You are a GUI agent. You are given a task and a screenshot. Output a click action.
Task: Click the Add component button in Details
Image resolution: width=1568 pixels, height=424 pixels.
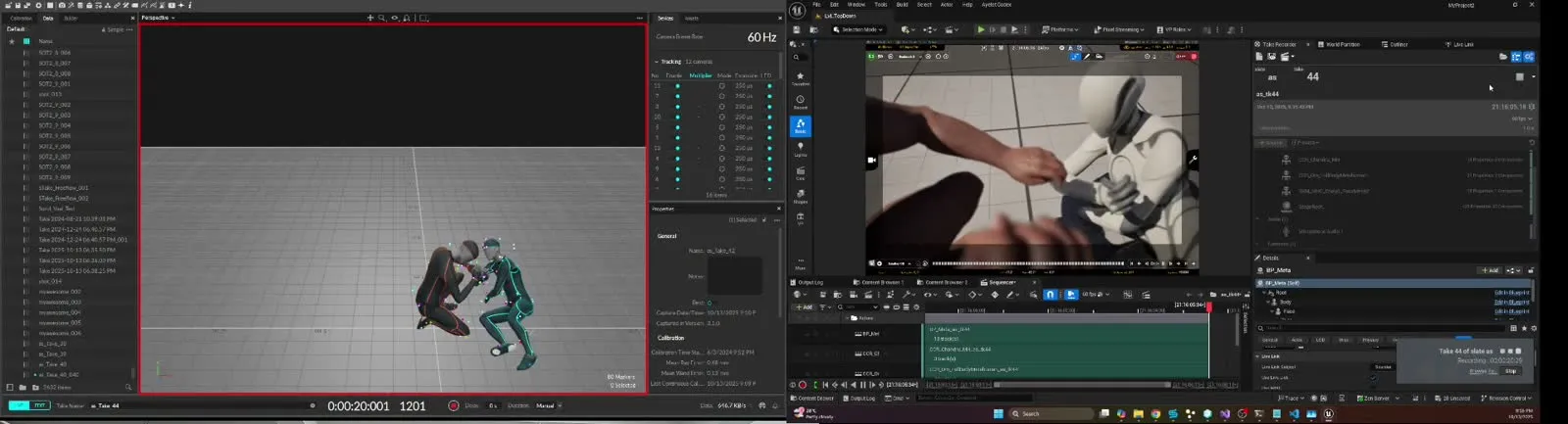(1491, 270)
